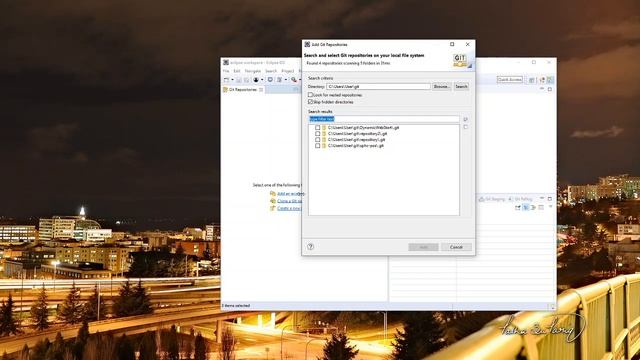Click the Save toolbar icon in Eclipse
640x360 pixels.
pos(239,80)
